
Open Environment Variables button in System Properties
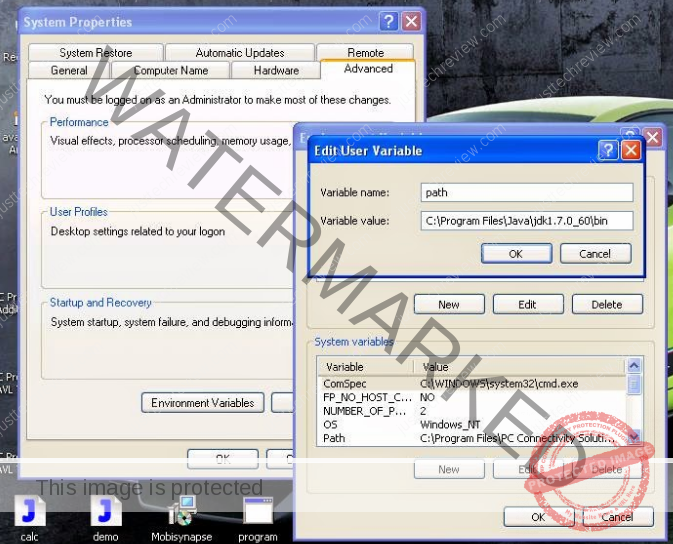click(203, 403)
